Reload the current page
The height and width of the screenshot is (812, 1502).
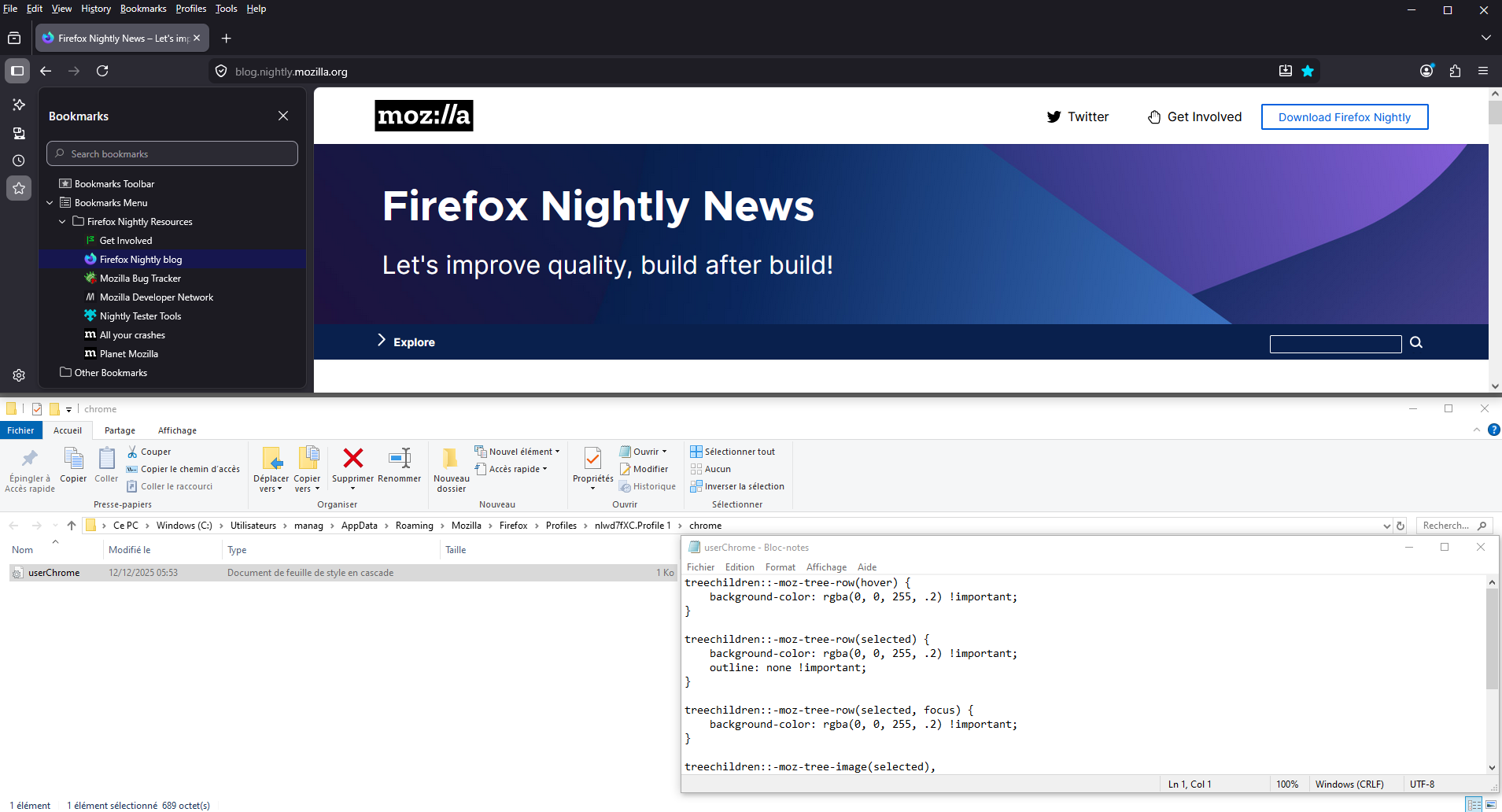(x=102, y=71)
